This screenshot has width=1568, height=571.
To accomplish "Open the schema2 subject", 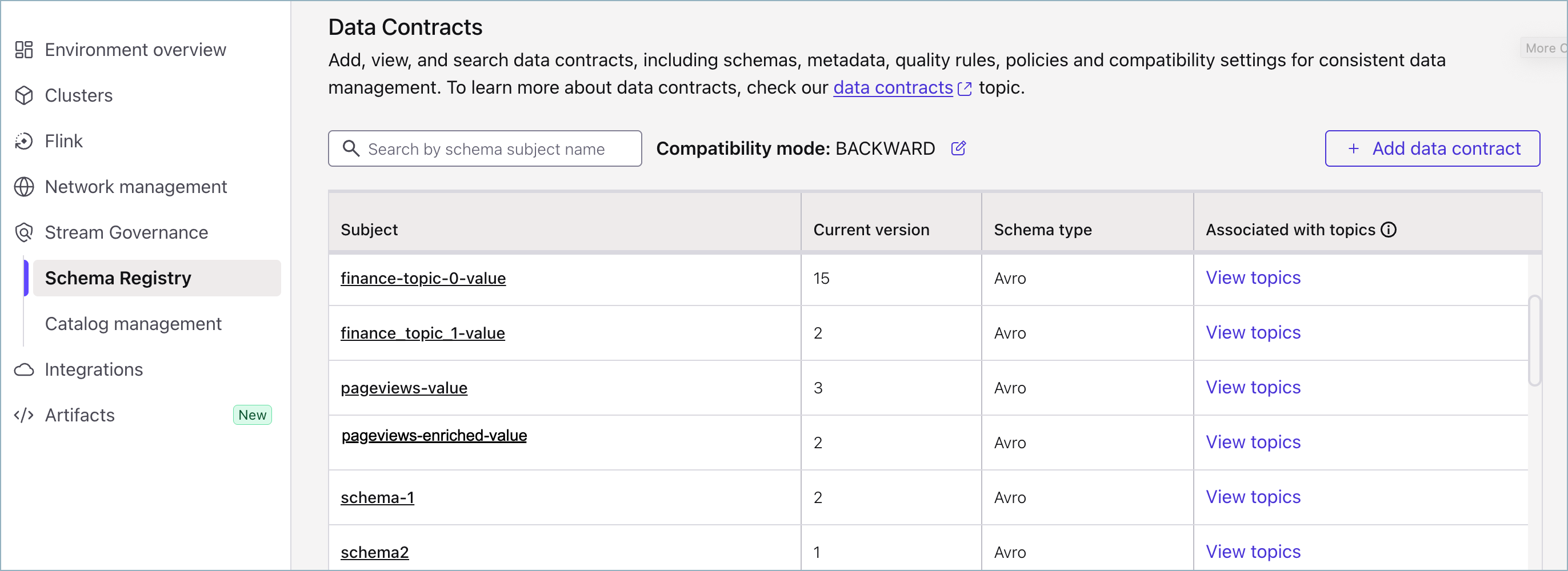I will click(x=374, y=552).
